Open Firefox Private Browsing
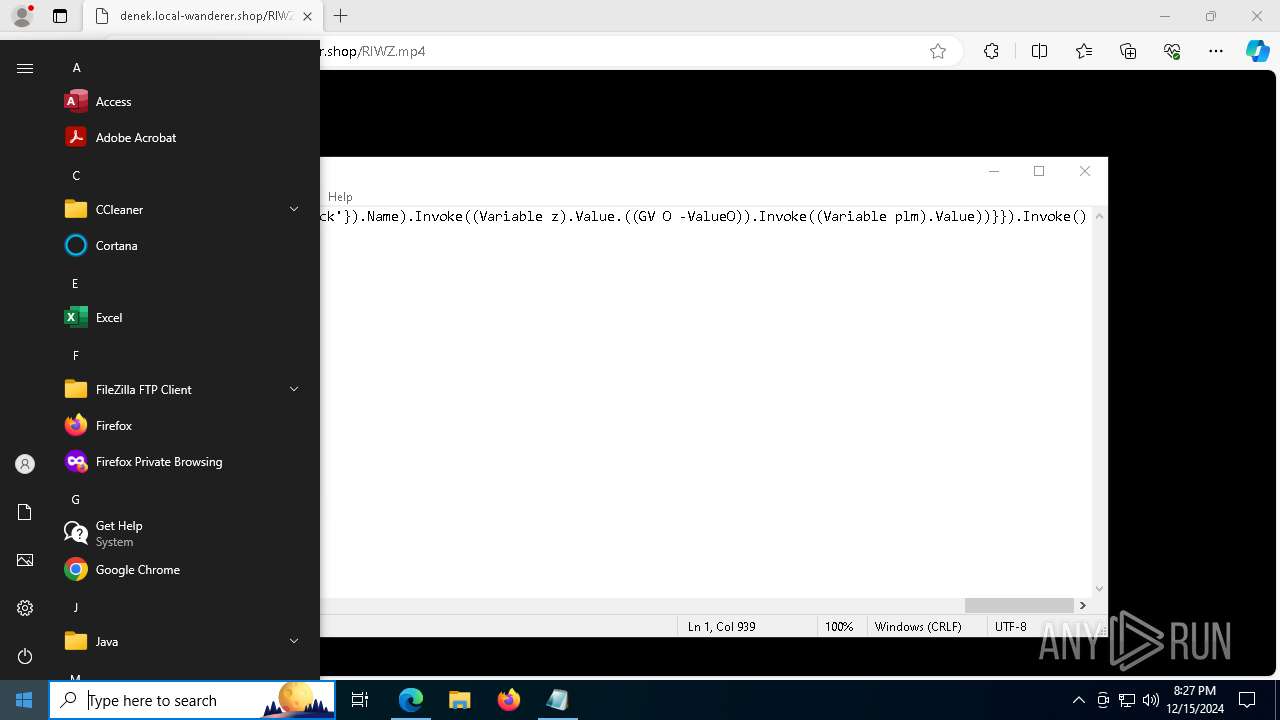Viewport: 1280px width, 720px height. pyautogui.click(x=180, y=461)
